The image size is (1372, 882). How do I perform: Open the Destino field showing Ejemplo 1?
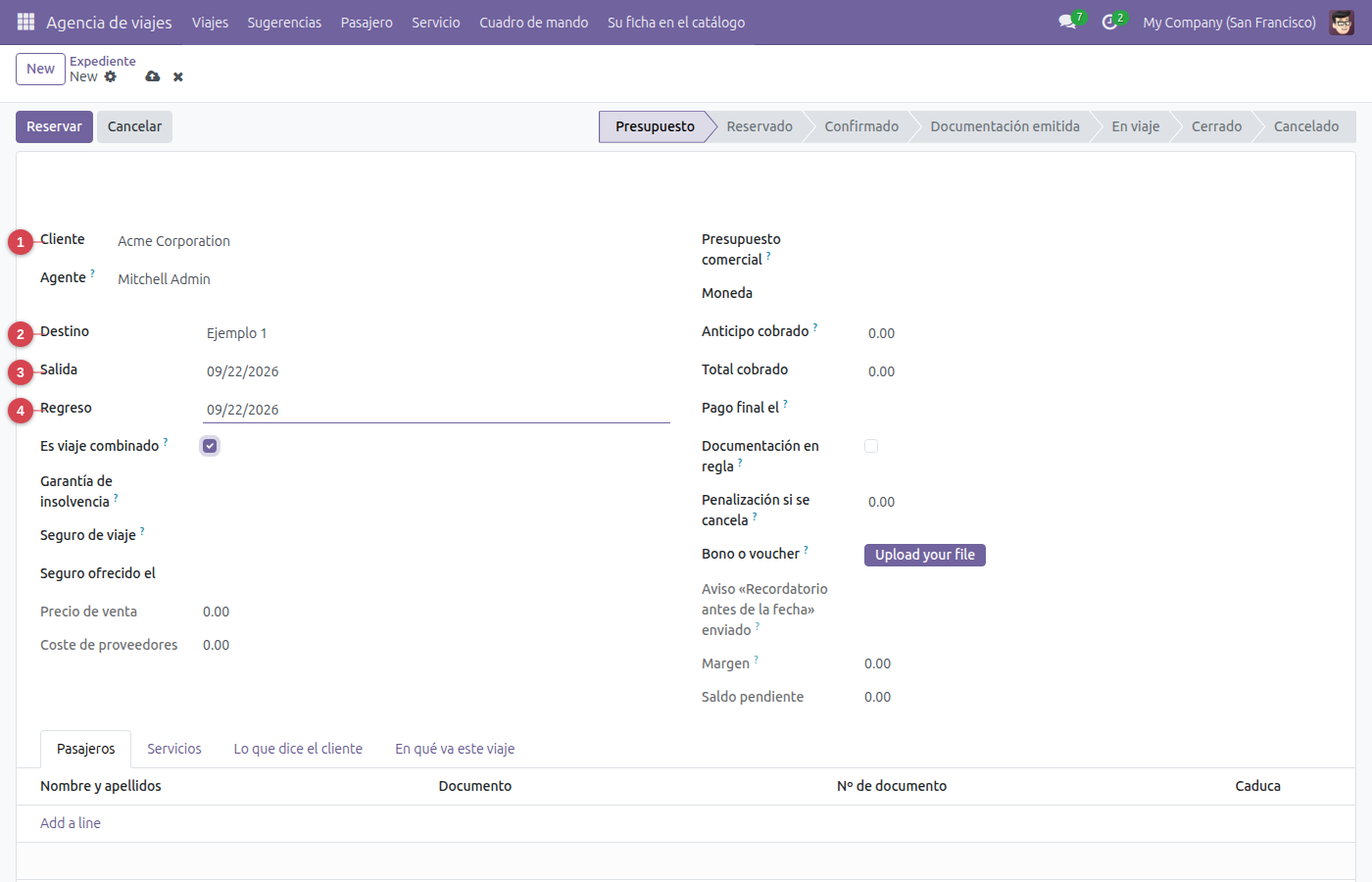click(436, 333)
